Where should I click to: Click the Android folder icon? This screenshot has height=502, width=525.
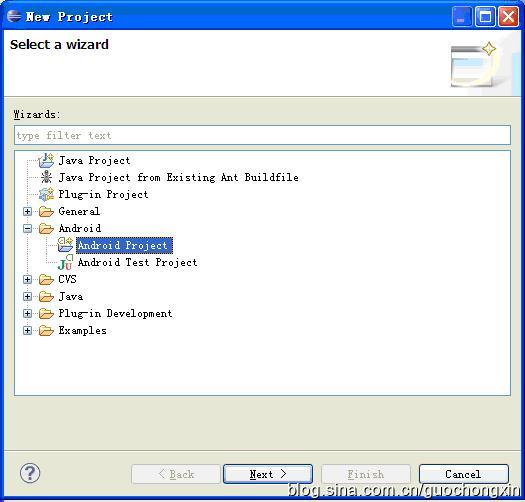[46, 228]
